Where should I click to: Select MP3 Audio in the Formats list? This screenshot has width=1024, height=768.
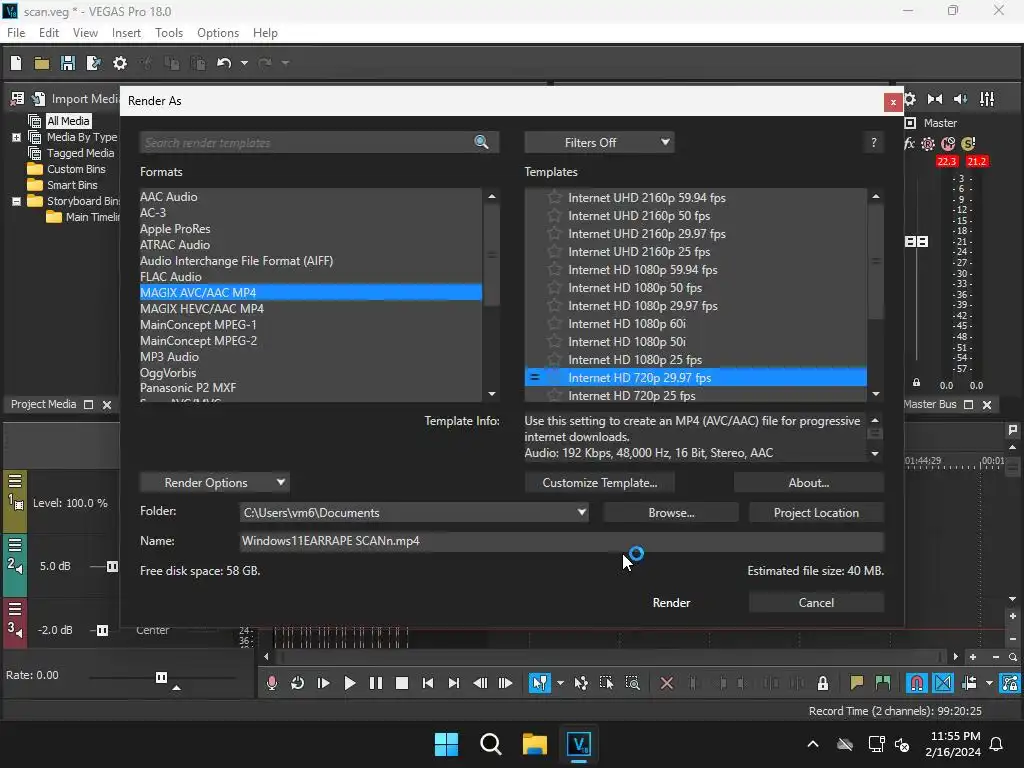[311, 357]
